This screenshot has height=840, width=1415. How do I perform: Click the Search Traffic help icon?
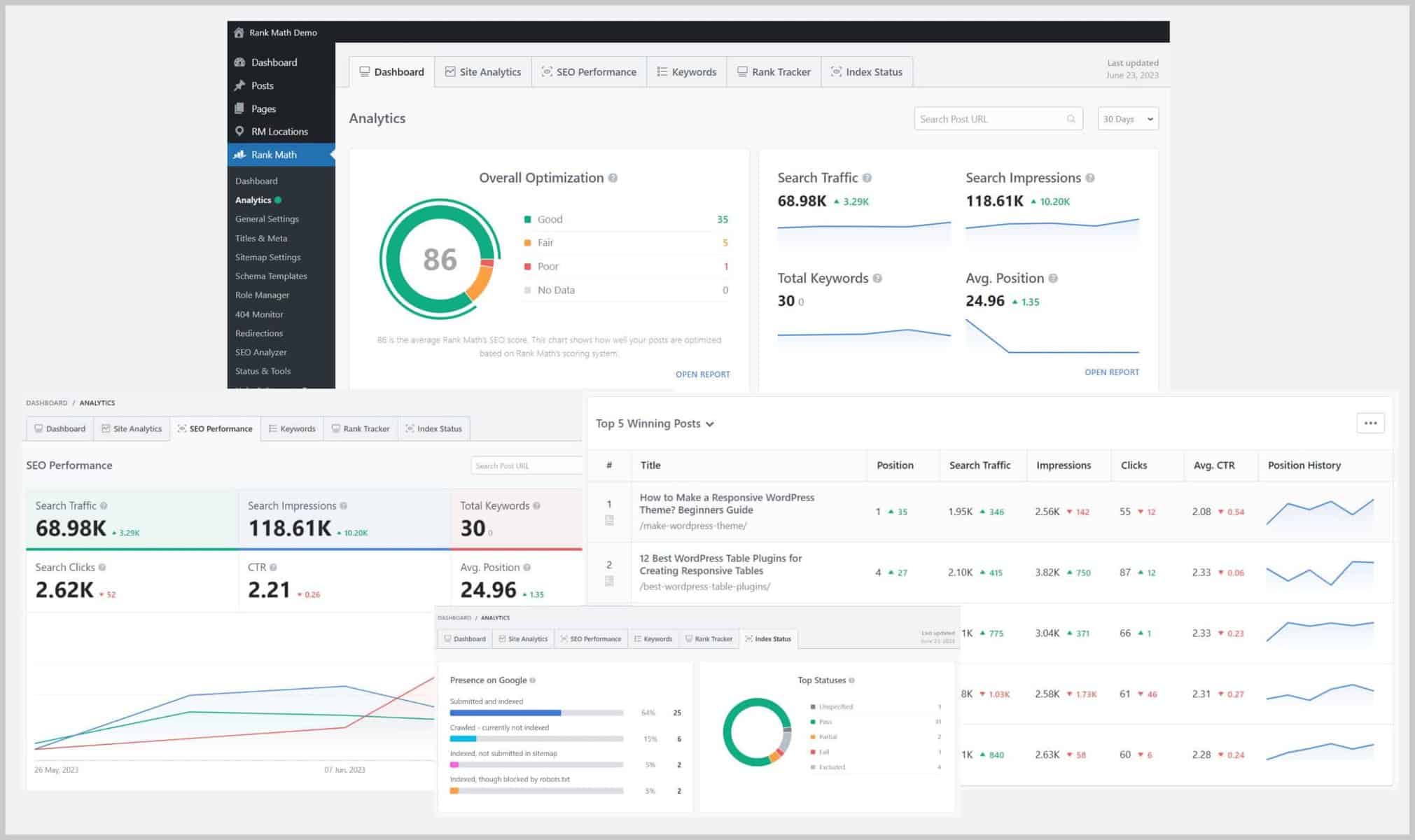click(867, 178)
